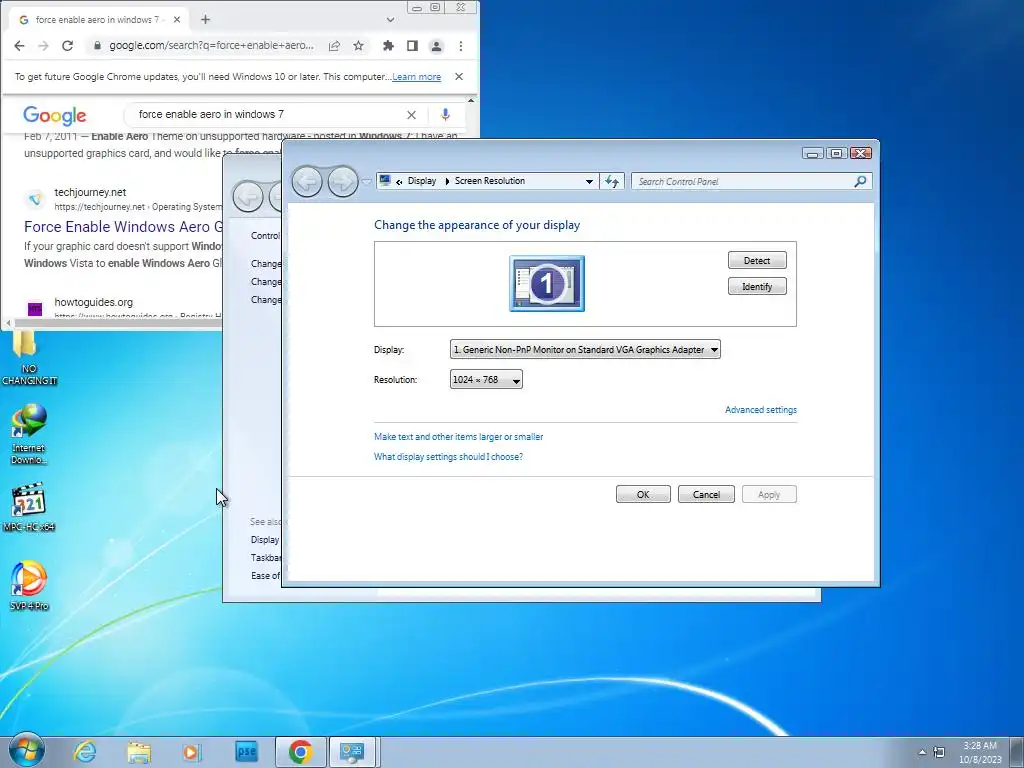1024x768 pixels.
Task: Open Windows Media Player from taskbar
Action: click(x=192, y=752)
